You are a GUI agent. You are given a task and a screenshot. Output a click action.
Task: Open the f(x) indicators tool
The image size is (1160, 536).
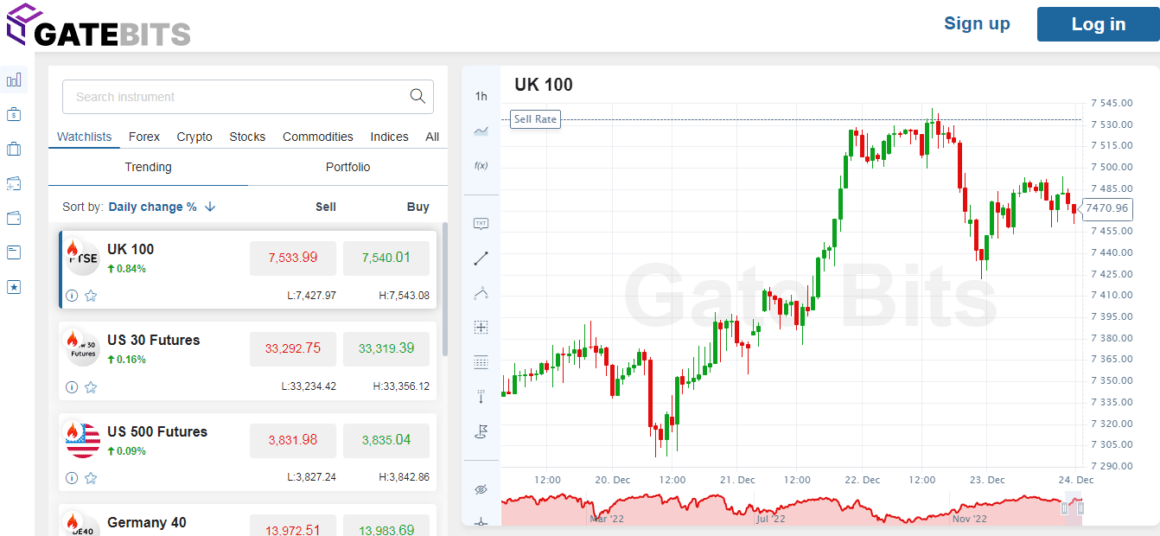tap(481, 165)
